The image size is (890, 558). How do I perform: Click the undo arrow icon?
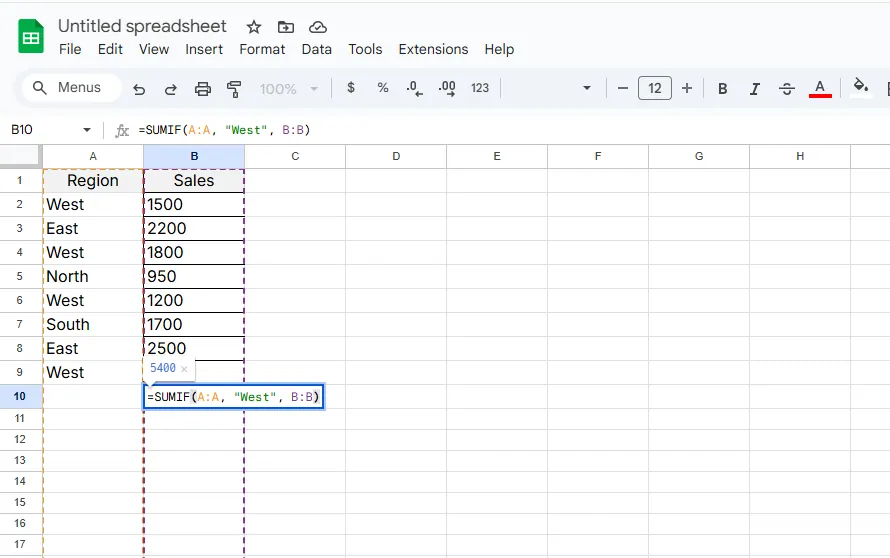point(139,88)
